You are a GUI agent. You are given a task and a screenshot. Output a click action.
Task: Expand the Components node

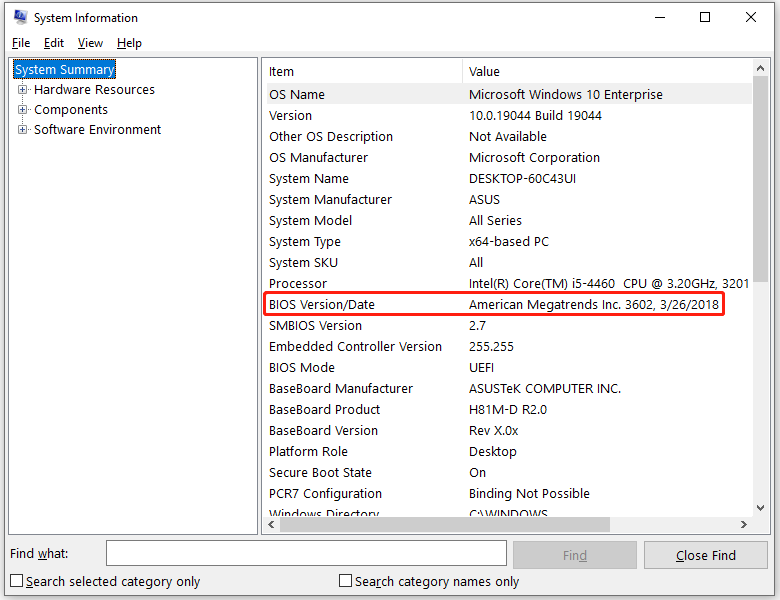pos(22,109)
